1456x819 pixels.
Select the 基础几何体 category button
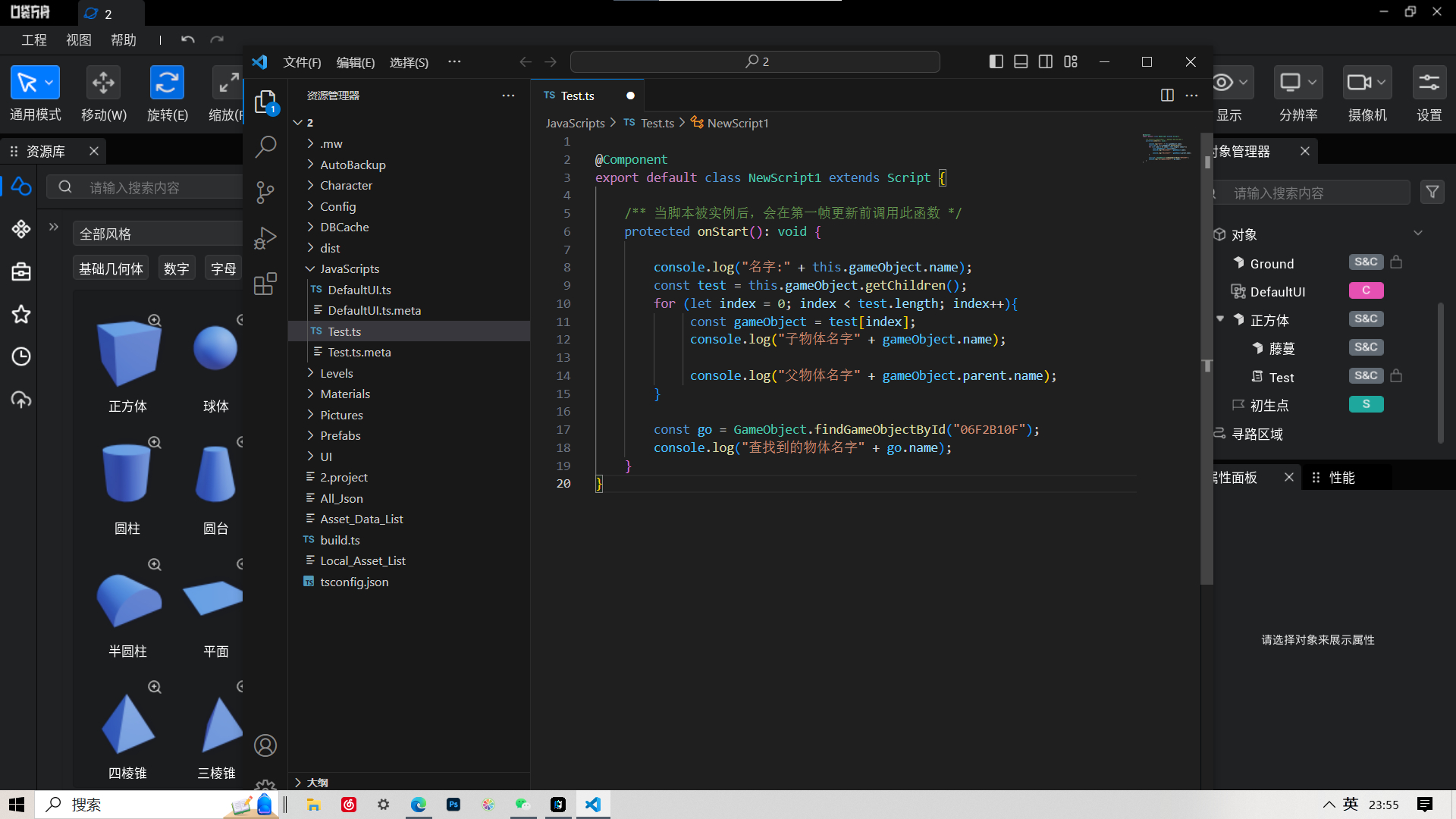pyautogui.click(x=111, y=268)
